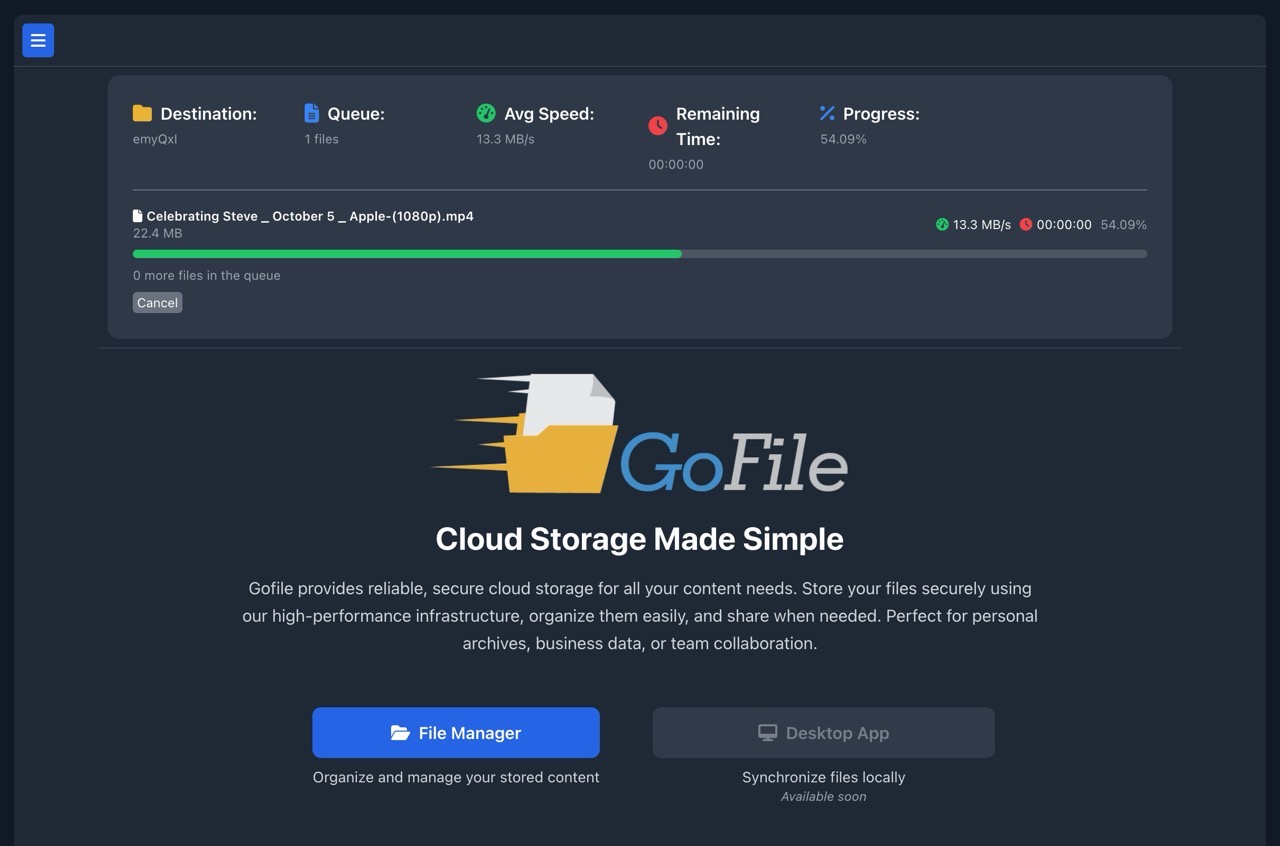Screen dimensions: 1280x846
Task: Click the red Remaining Time clock icon
Action: pyautogui.click(x=658, y=126)
